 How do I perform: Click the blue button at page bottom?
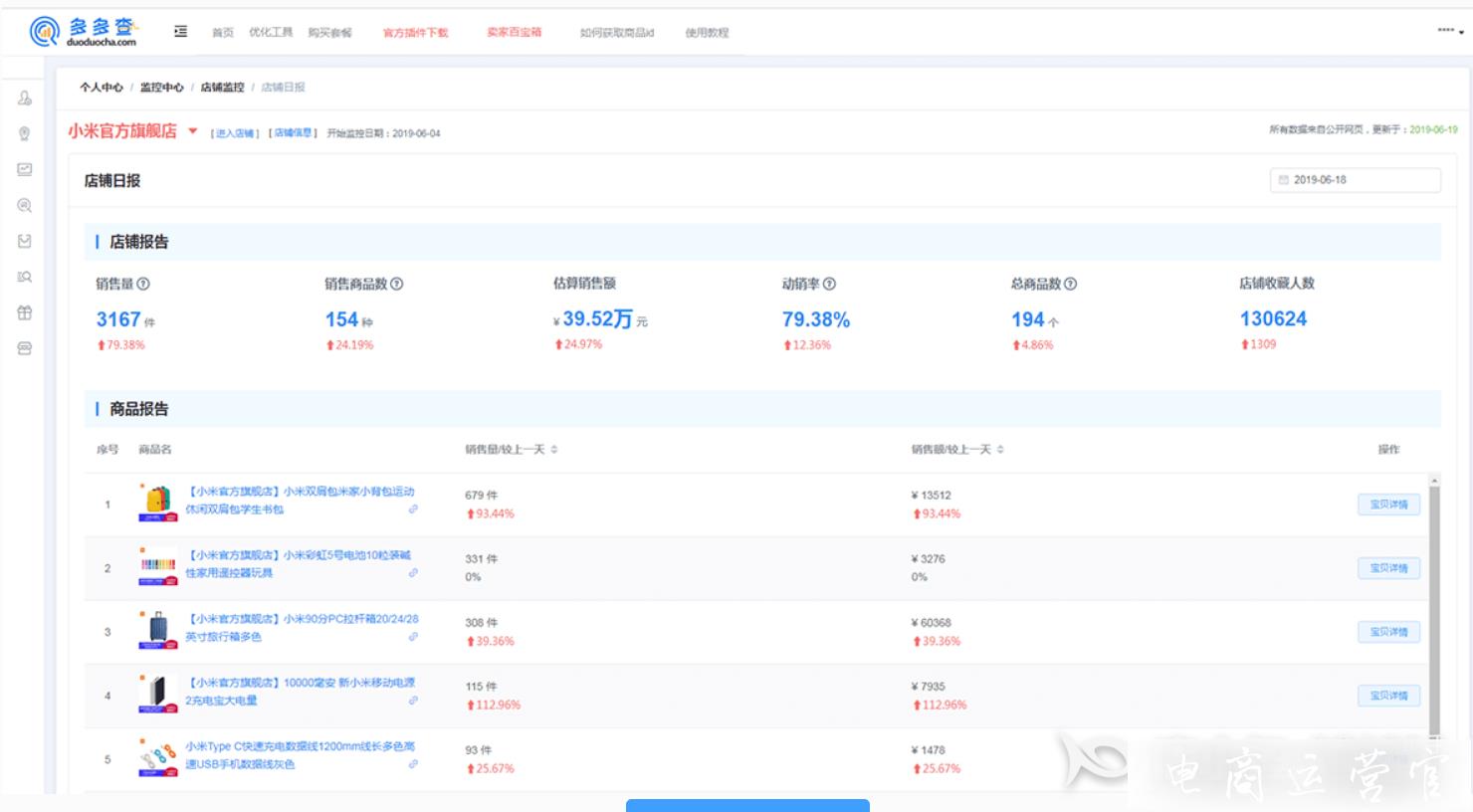point(747,805)
